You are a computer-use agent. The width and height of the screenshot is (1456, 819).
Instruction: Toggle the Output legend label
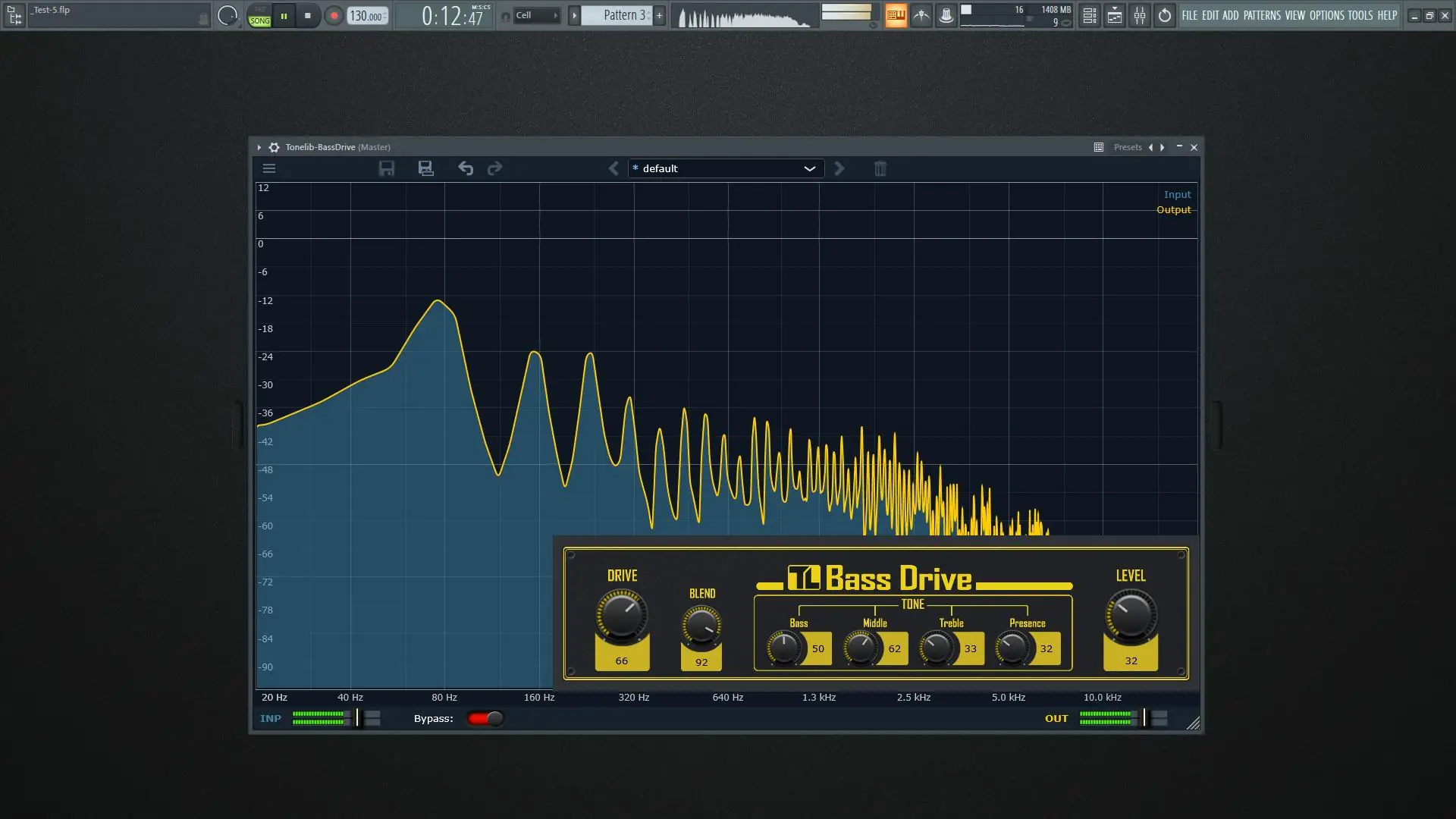(1173, 210)
